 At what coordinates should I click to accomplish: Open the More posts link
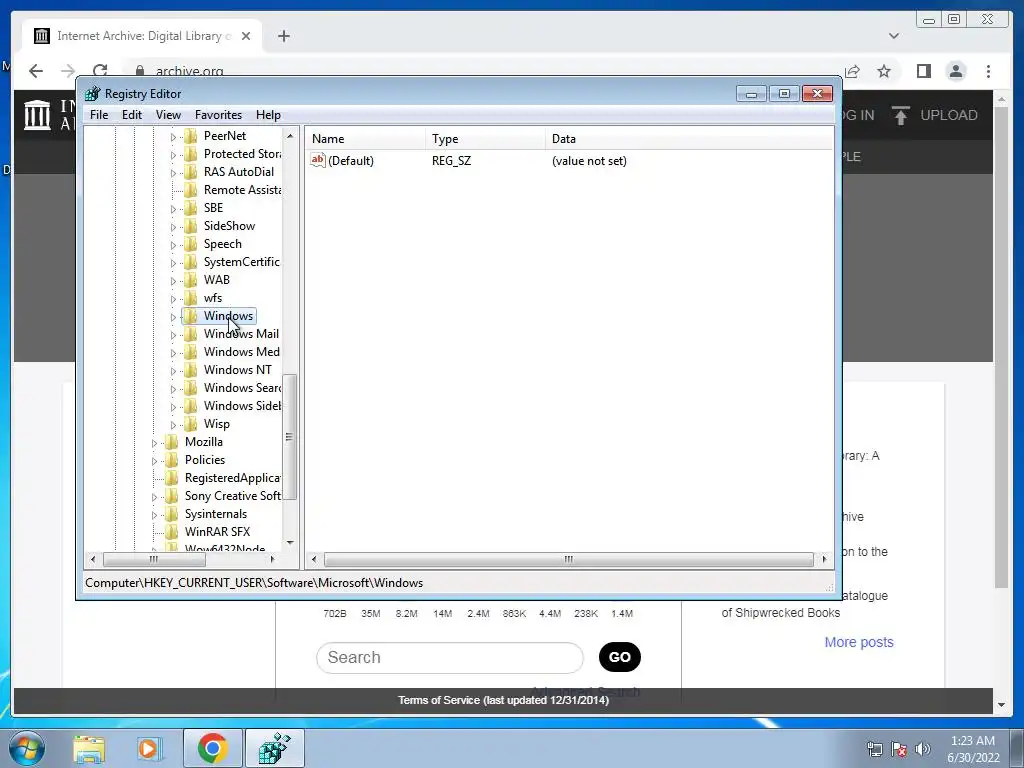(859, 643)
